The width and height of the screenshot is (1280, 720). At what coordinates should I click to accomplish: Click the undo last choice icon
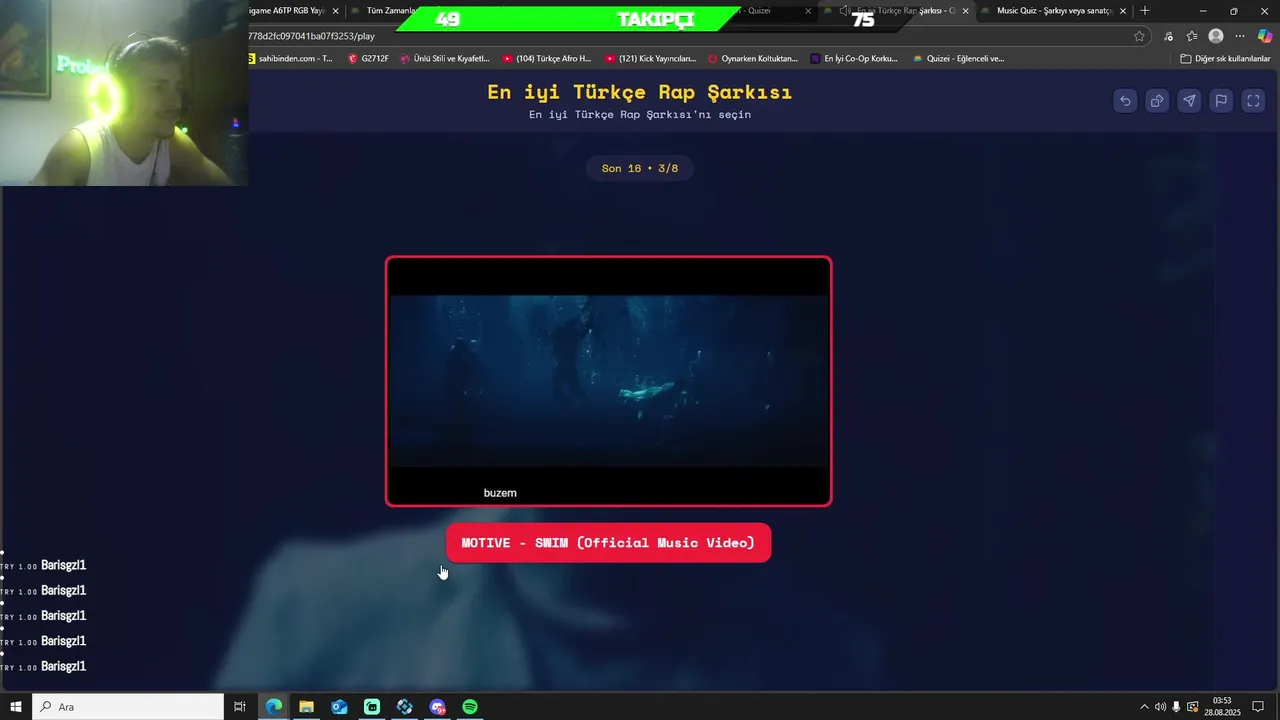tap(1125, 101)
